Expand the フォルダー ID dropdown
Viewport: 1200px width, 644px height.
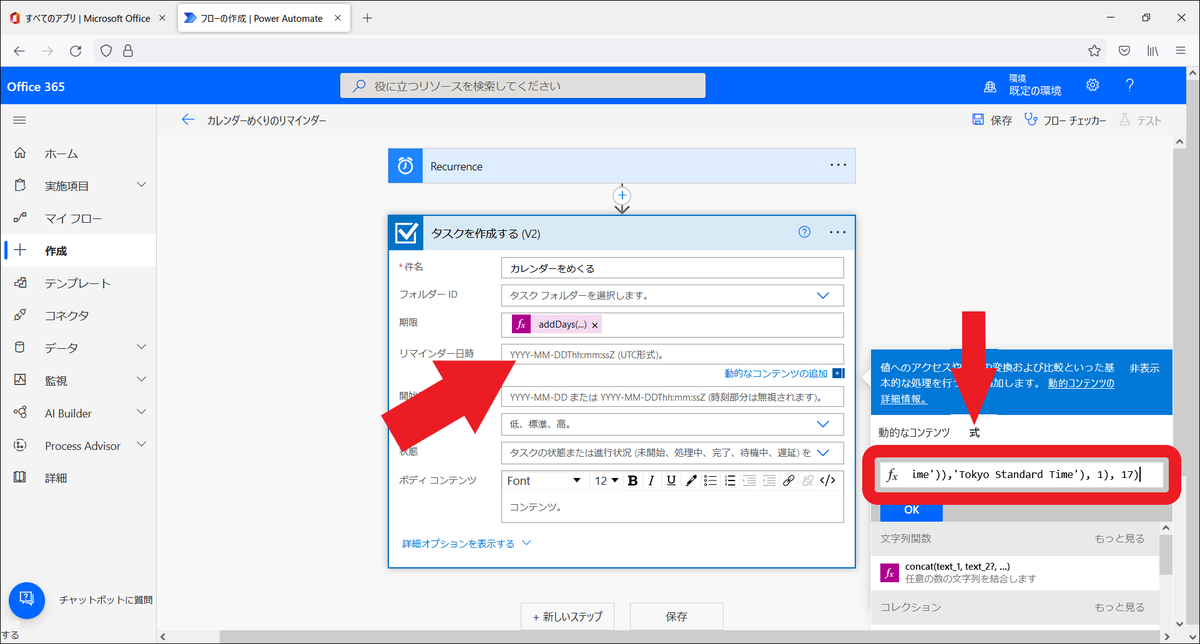(823, 295)
